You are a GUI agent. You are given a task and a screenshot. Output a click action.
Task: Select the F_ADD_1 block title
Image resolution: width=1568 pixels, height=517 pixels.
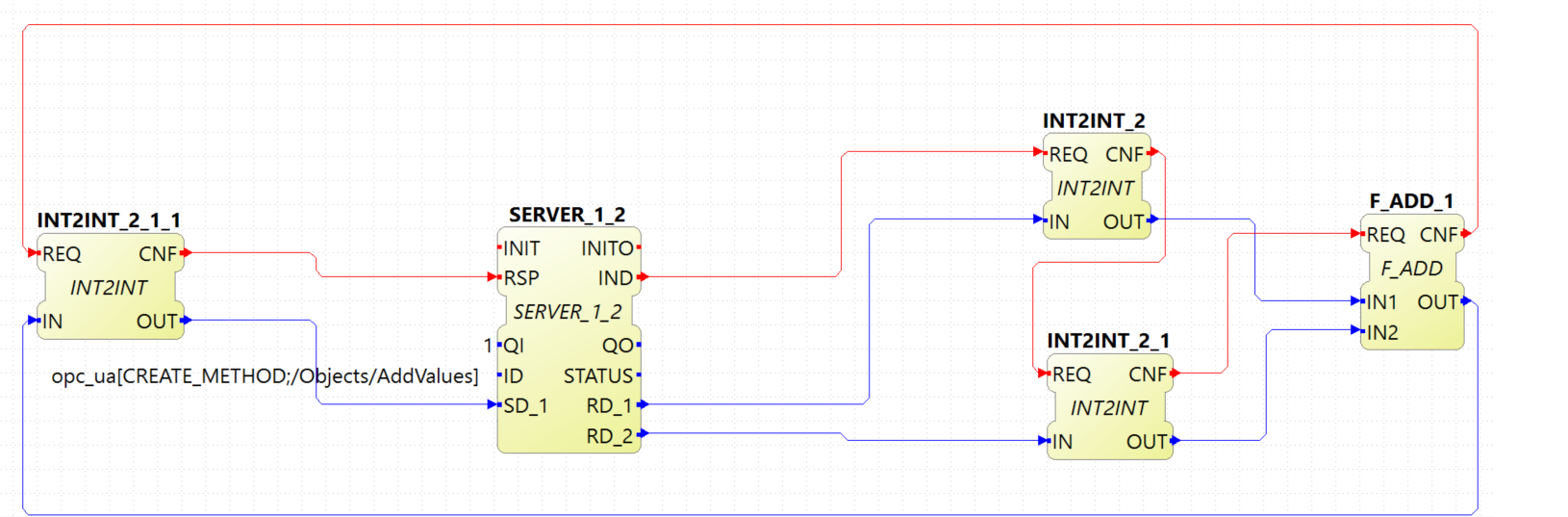1411,201
